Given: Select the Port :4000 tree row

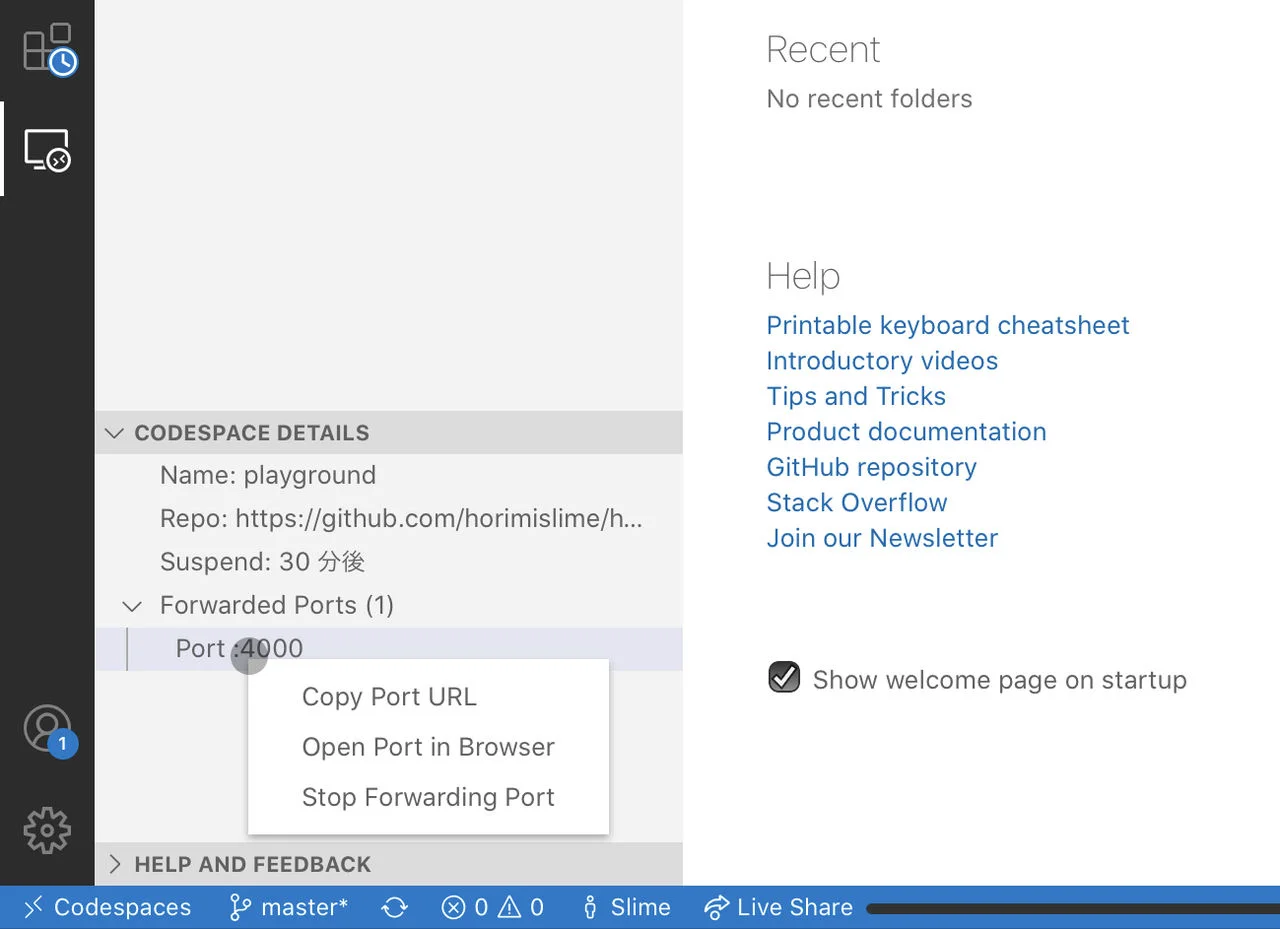Looking at the screenshot, I should tap(389, 649).
